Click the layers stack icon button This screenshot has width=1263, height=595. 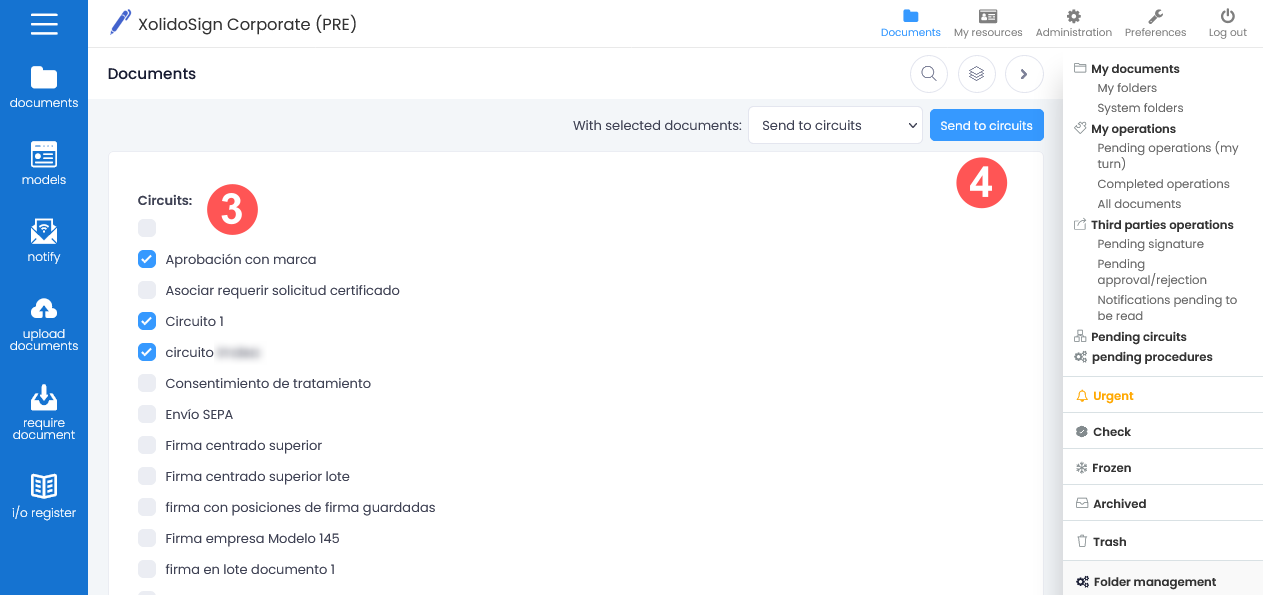[977, 73]
